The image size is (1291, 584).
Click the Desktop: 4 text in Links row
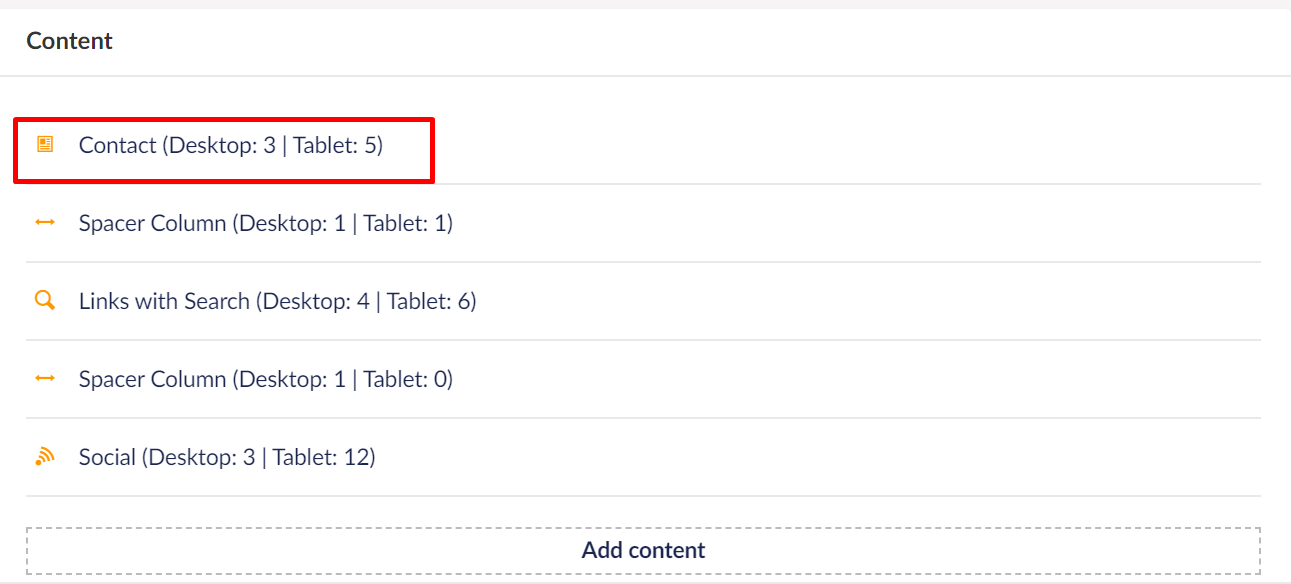coord(317,301)
